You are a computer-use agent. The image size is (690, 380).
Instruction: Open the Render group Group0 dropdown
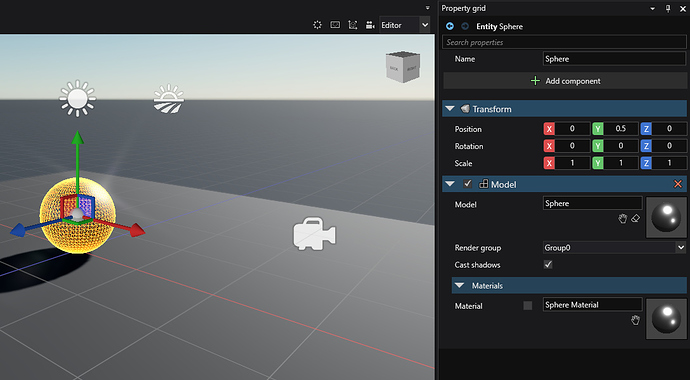[614, 248]
